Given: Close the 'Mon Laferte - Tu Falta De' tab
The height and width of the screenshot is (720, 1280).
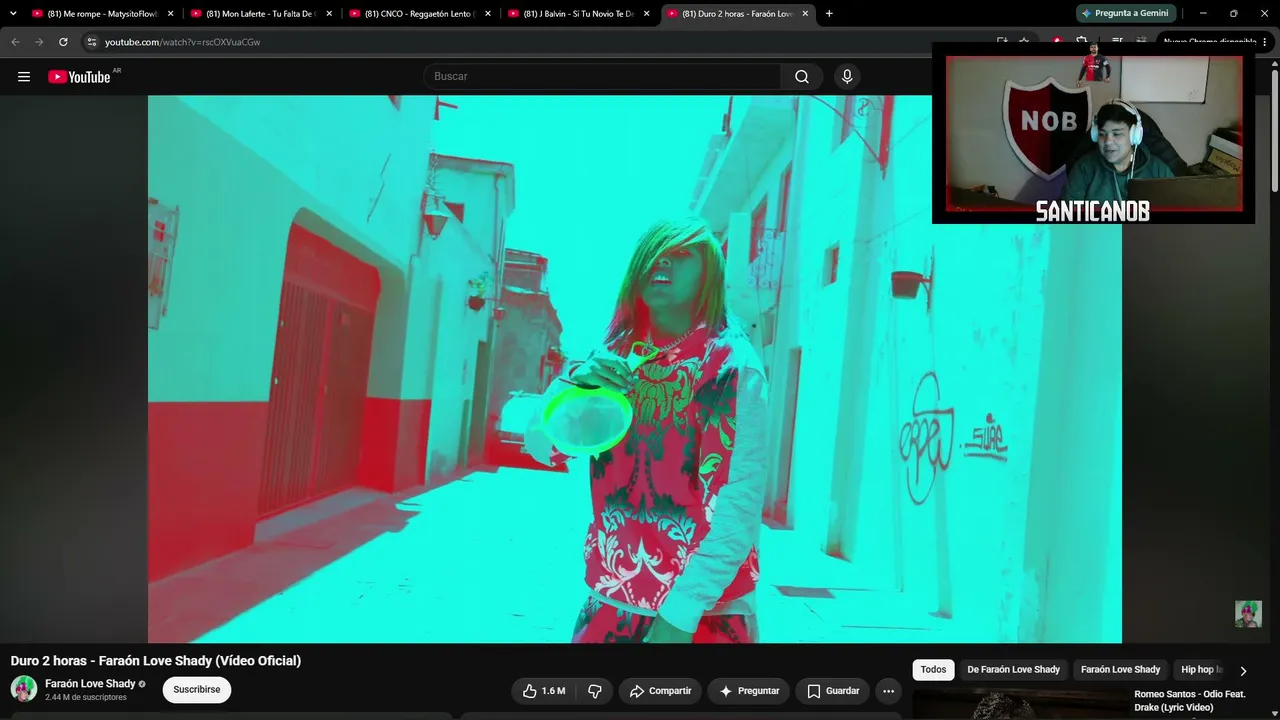Looking at the screenshot, I should tap(329, 14).
